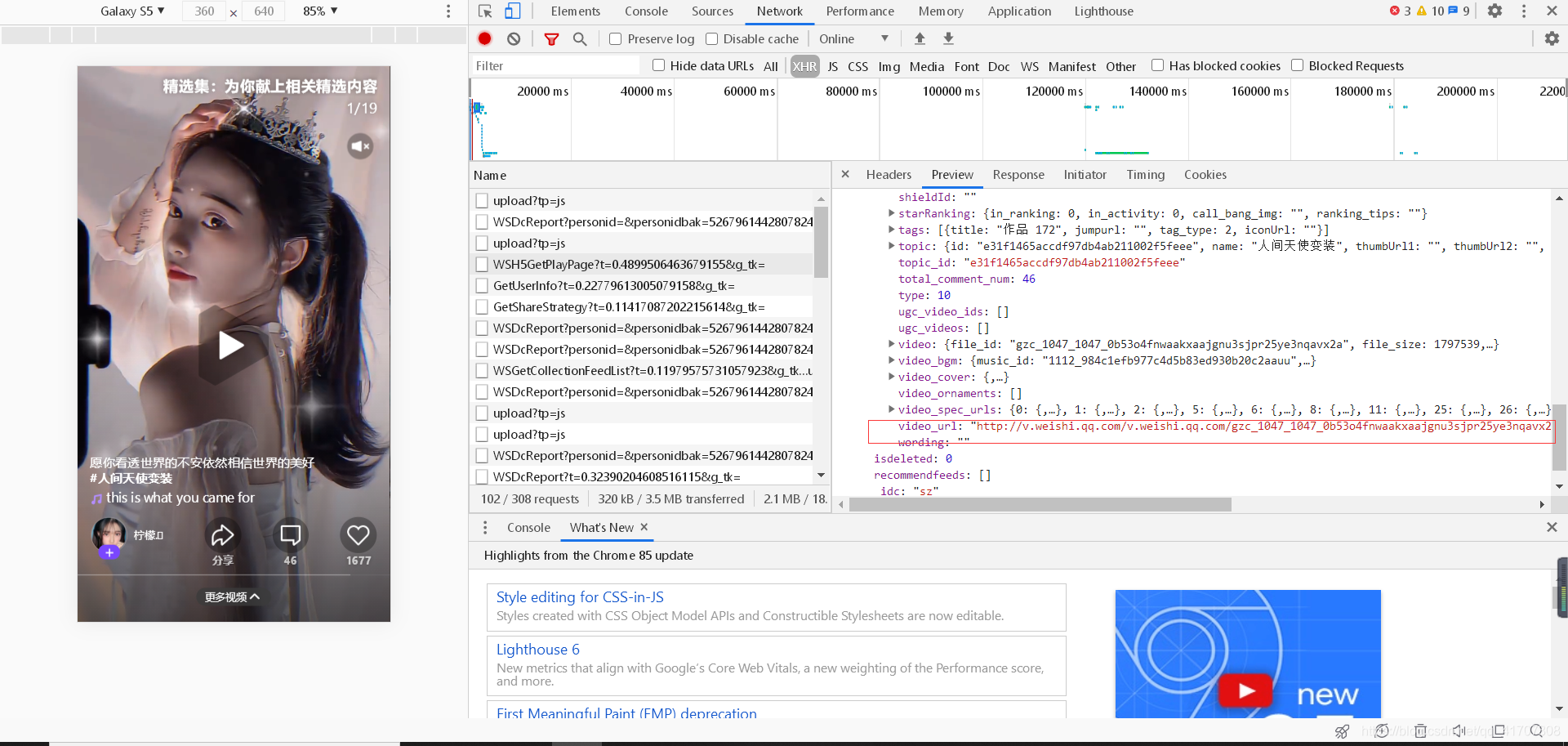Tap the share arrow icon

[x=222, y=535]
